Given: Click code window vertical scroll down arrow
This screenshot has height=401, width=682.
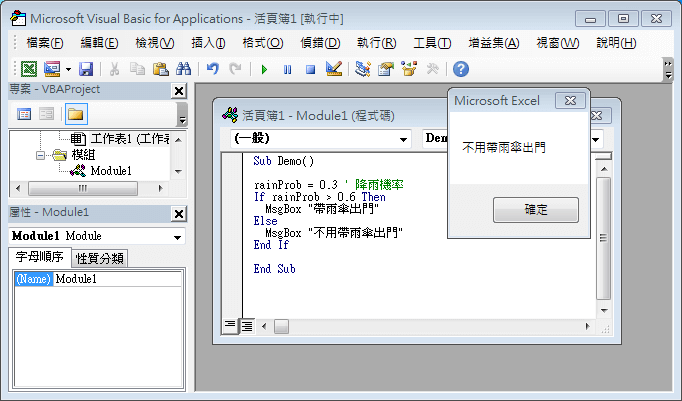Looking at the screenshot, I should tap(604, 311).
